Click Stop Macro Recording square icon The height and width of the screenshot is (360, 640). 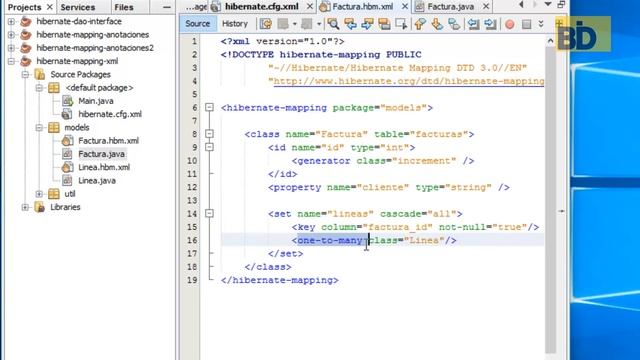pos(527,24)
